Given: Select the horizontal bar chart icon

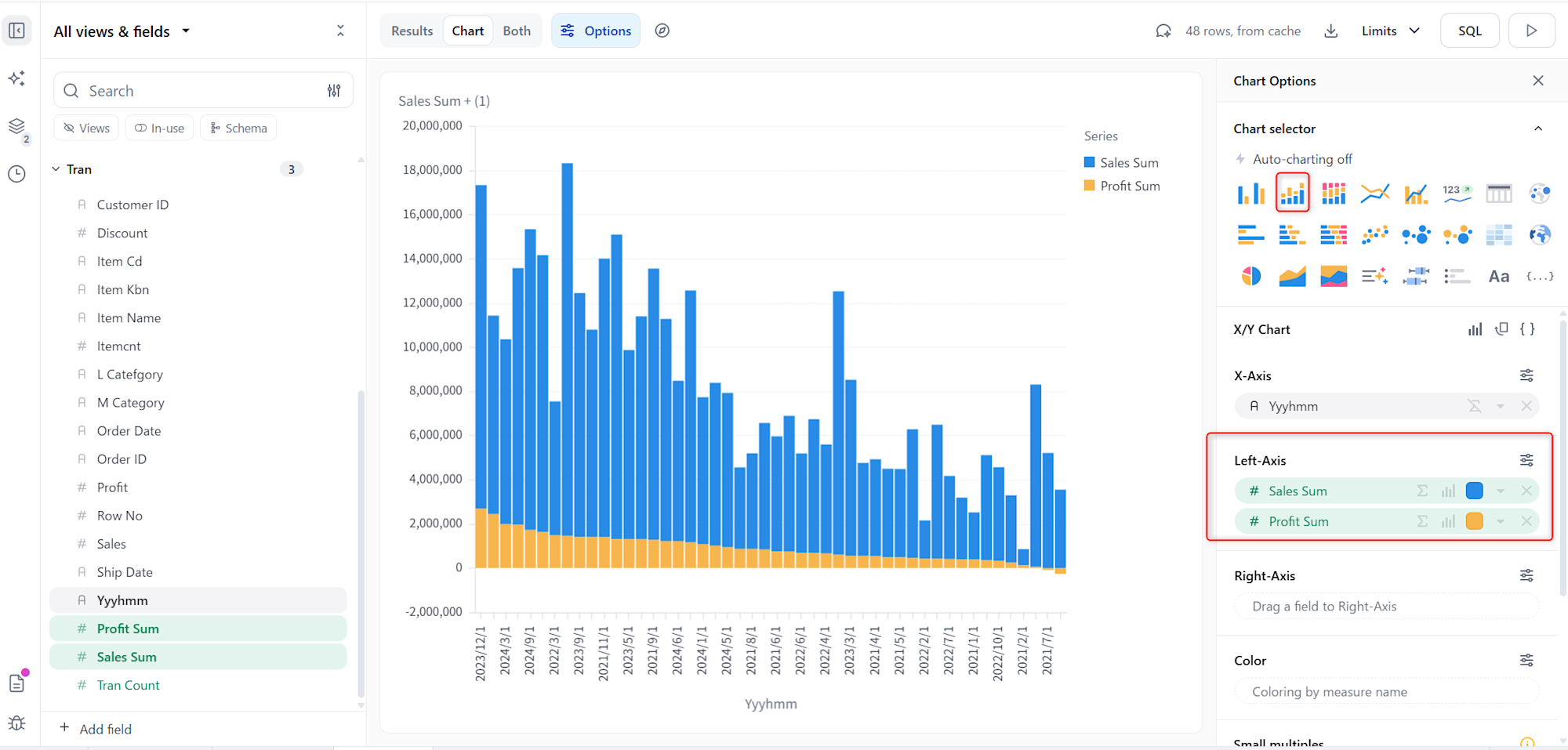Looking at the screenshot, I should (1250, 234).
